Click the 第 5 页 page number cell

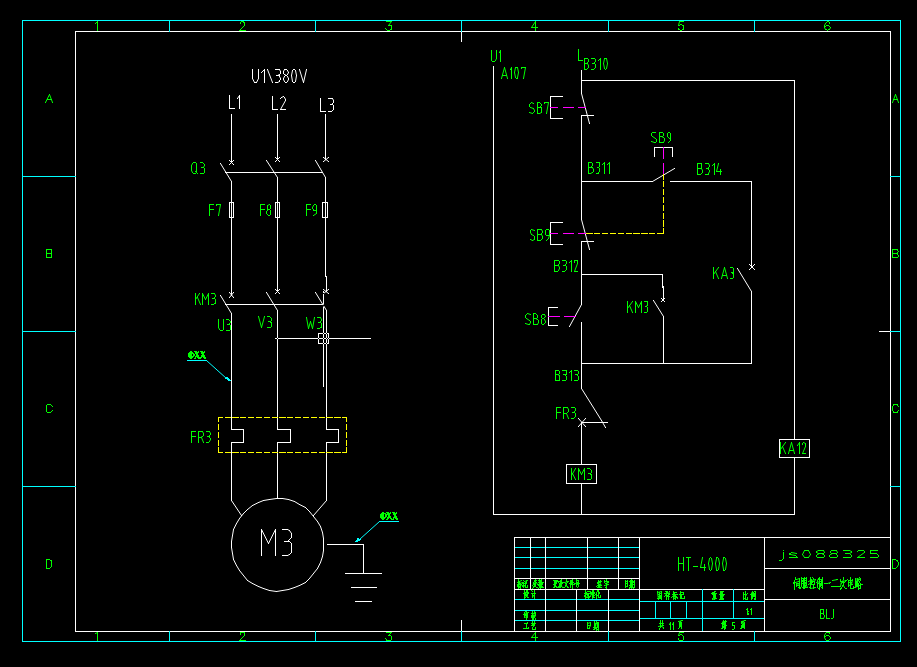[733, 625]
